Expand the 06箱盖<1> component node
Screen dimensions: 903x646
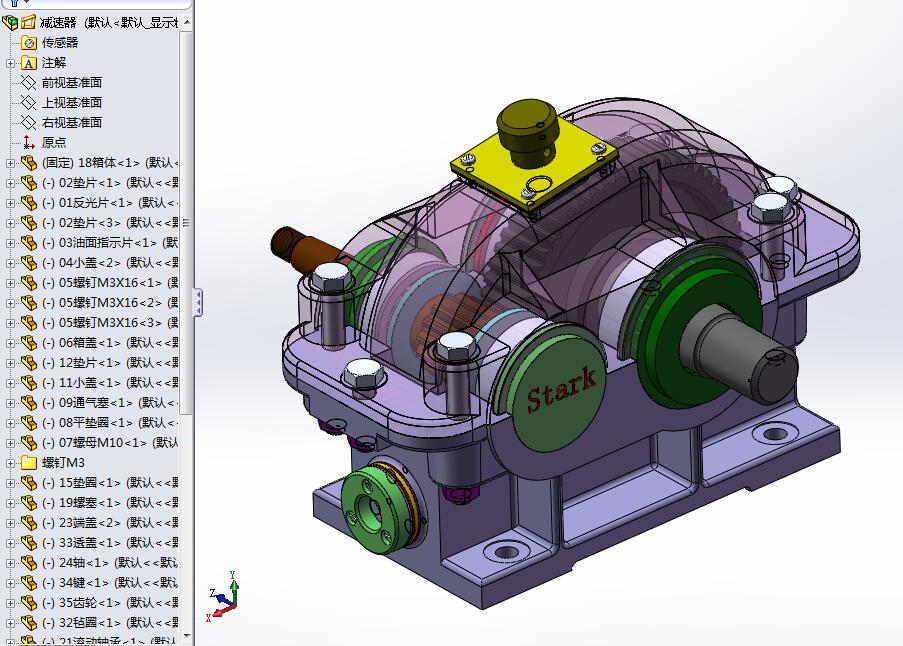[10, 342]
